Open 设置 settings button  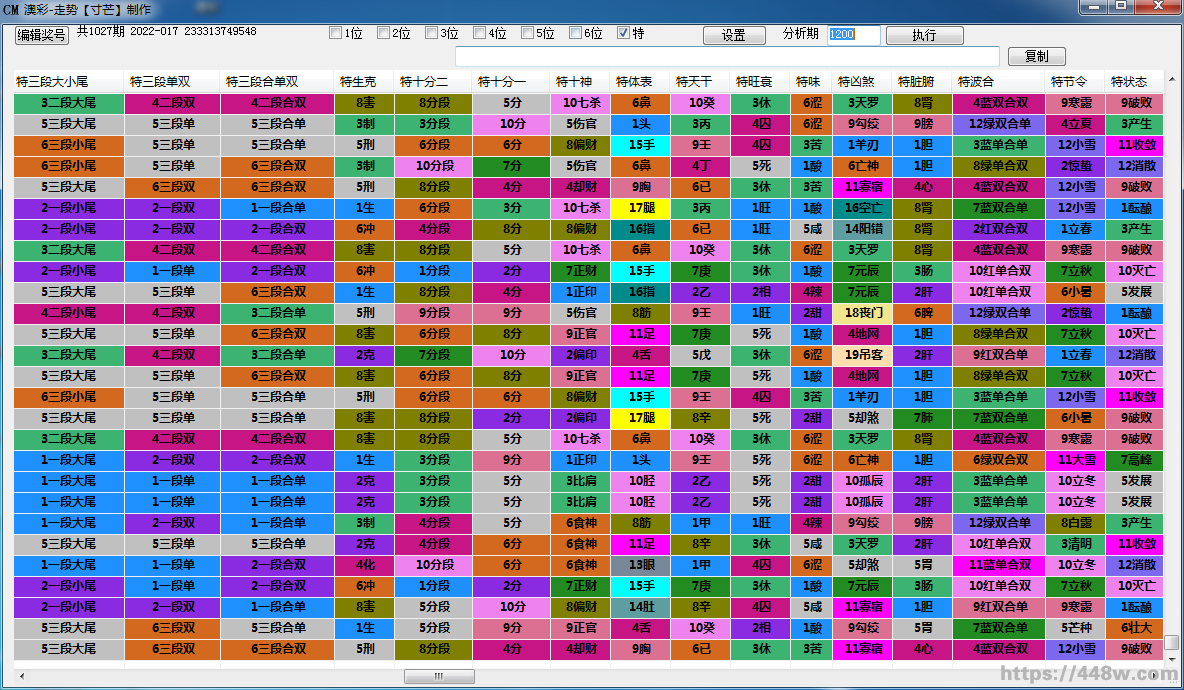tap(733, 35)
